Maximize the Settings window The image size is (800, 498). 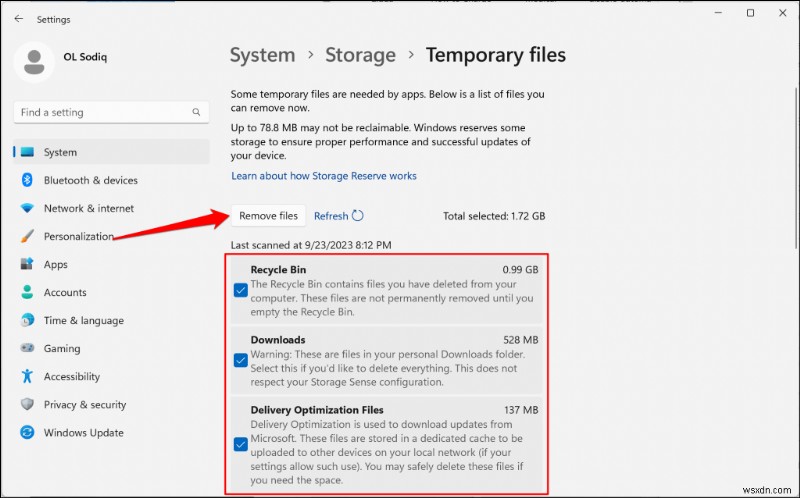tap(751, 13)
